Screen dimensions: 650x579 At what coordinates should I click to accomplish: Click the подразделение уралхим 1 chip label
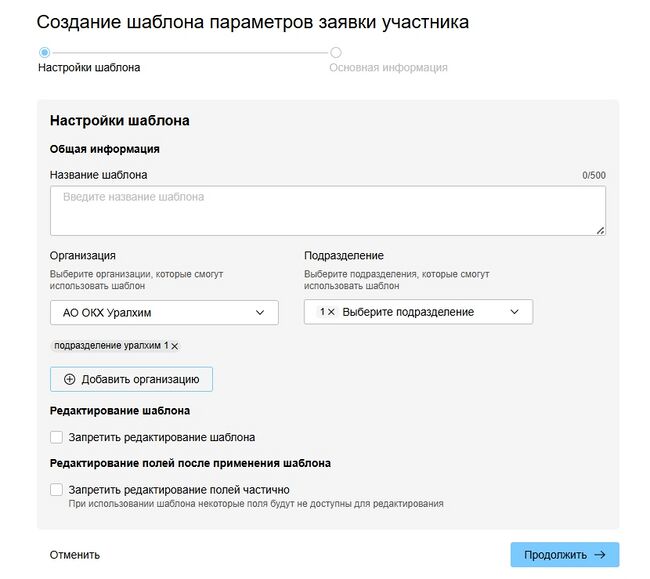click(x=110, y=346)
